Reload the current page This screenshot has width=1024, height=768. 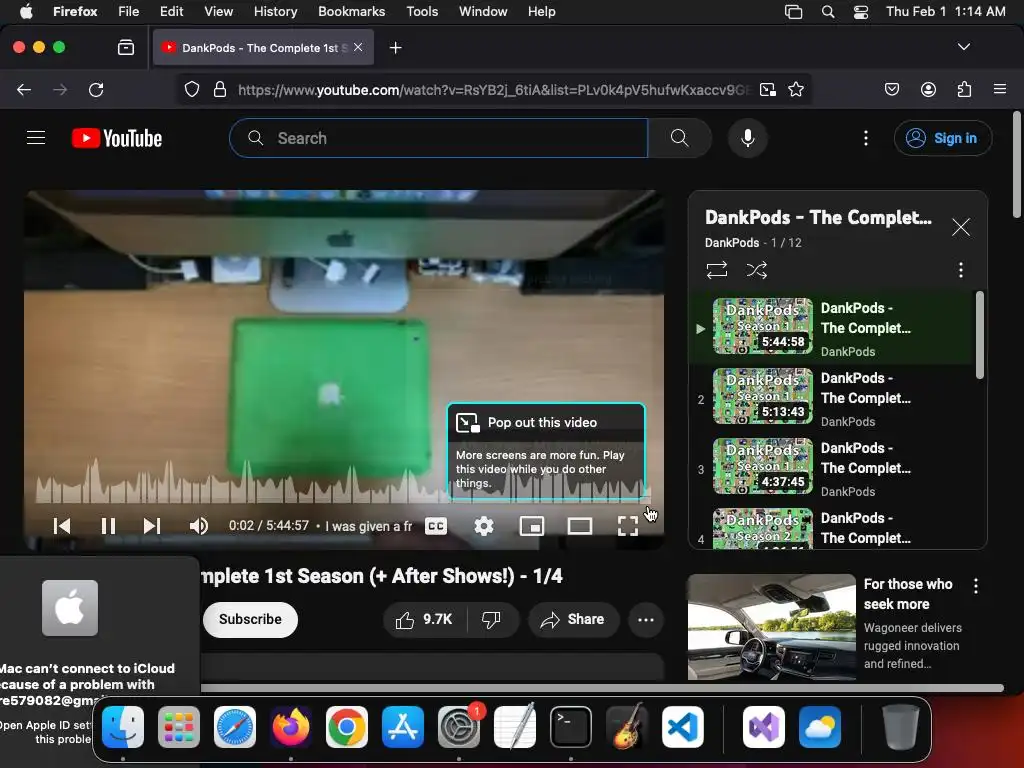click(96, 89)
